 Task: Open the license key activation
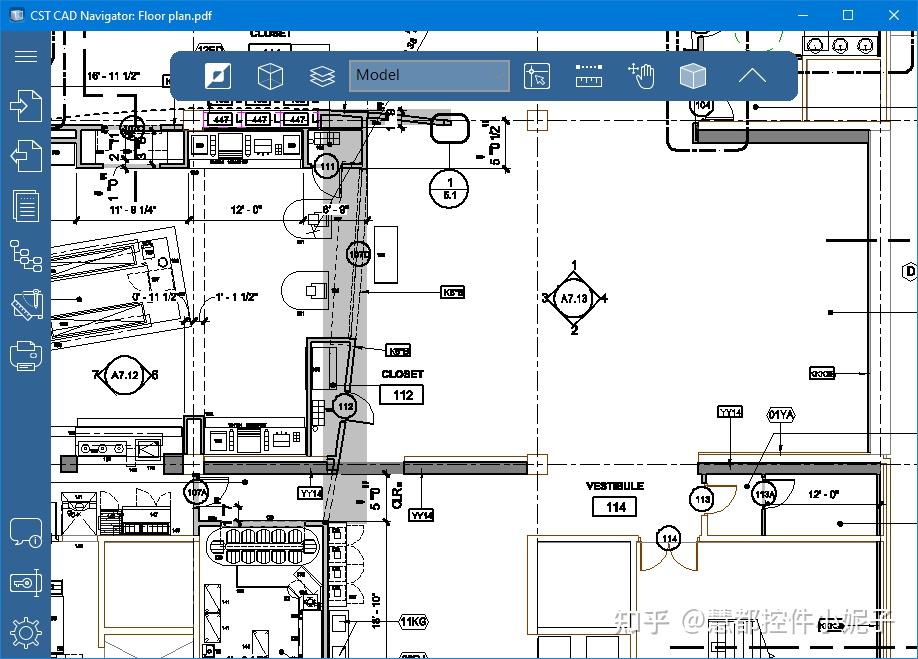pyautogui.click(x=26, y=582)
